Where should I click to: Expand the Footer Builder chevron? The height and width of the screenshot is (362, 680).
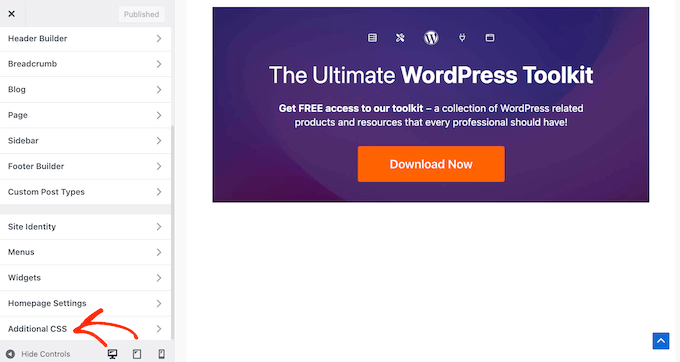point(159,166)
